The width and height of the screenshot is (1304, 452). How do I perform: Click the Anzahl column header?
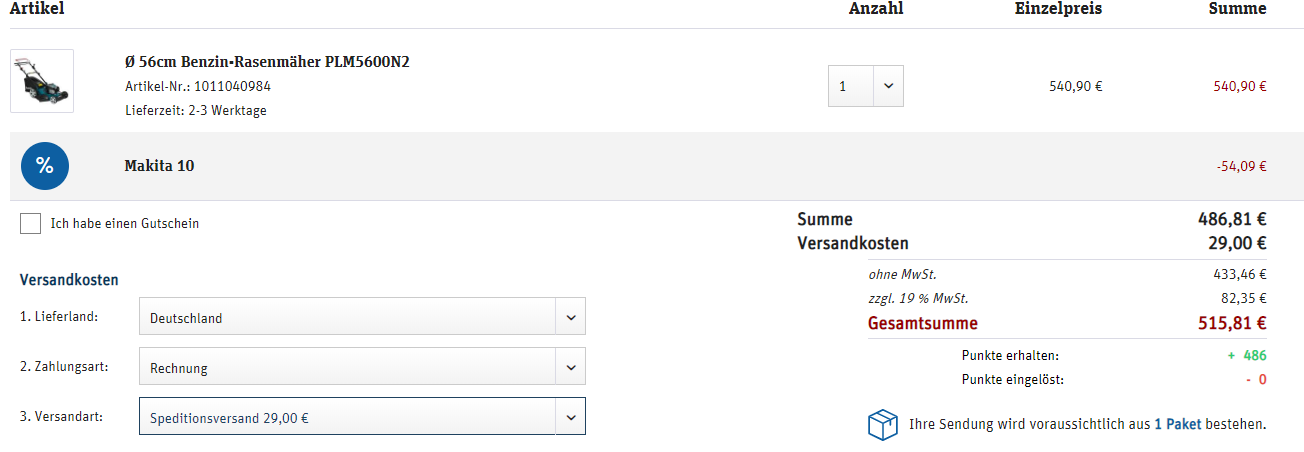click(x=876, y=9)
